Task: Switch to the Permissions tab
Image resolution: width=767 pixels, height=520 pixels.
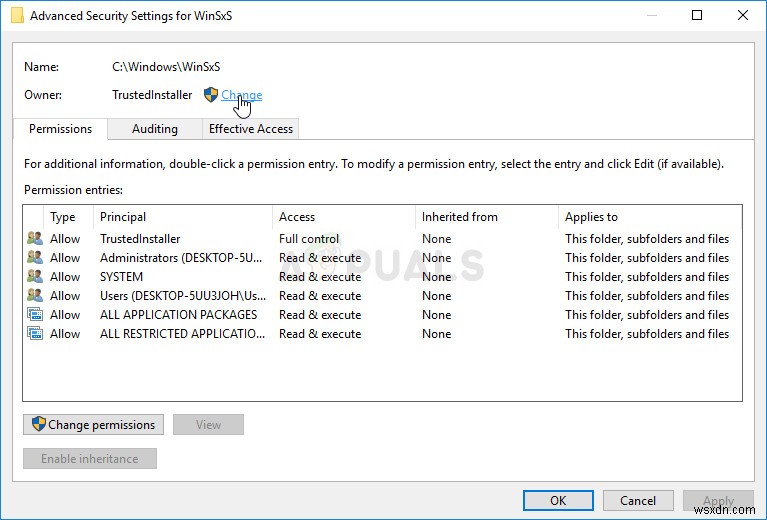Action: [60, 129]
